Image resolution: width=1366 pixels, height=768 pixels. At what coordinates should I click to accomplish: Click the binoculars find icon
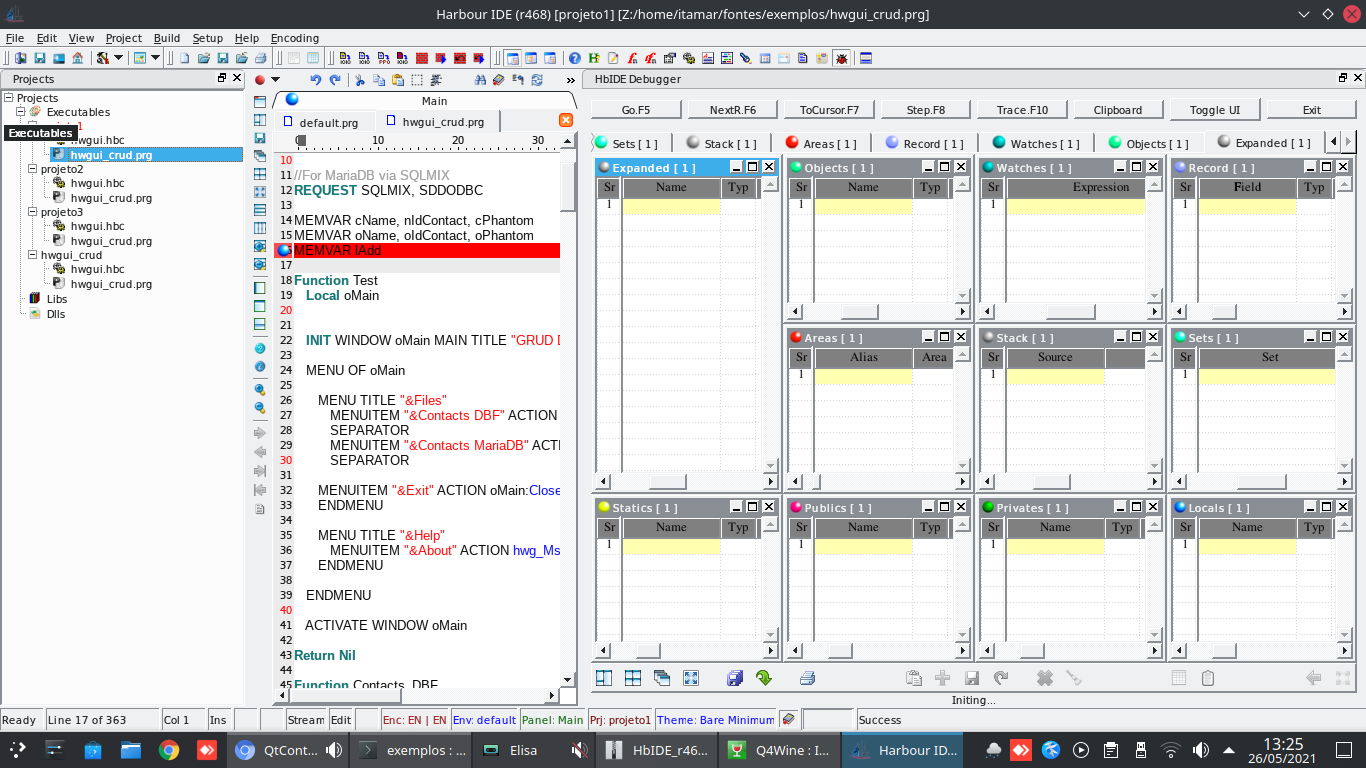click(480, 80)
